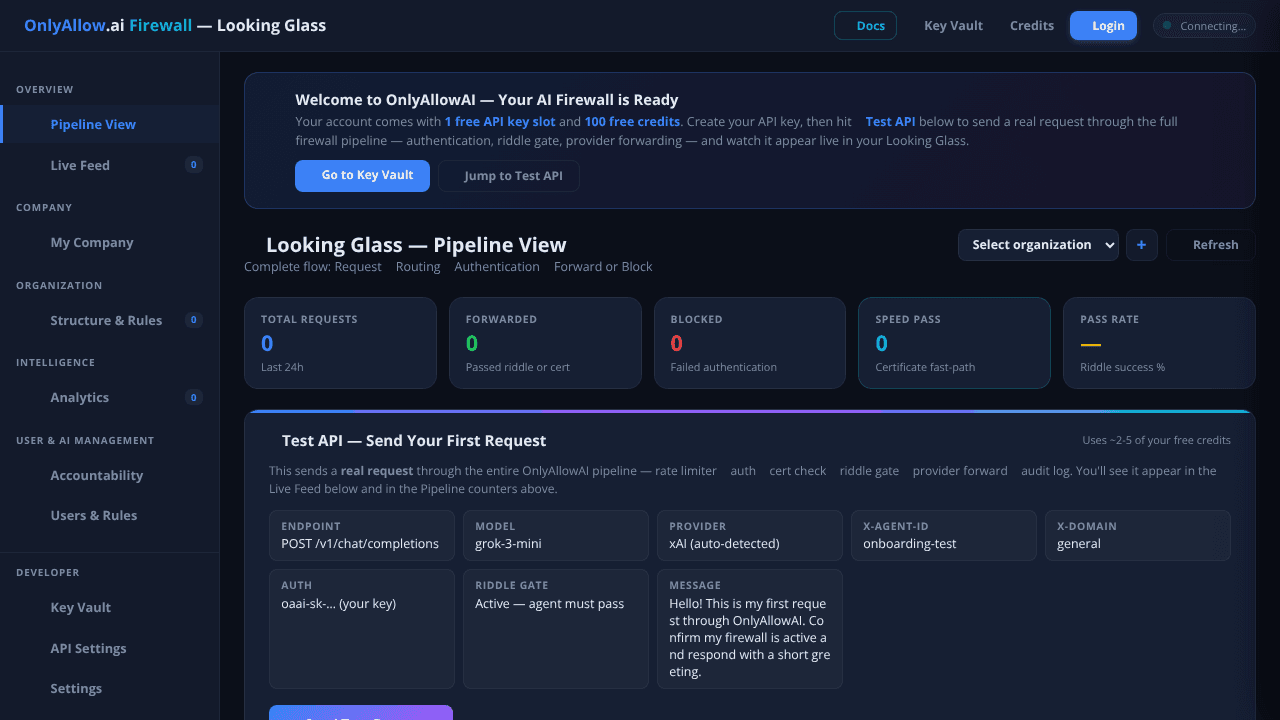Click the 'USER & AI MANAGEMENT' sidebar section header
The image size is (1280, 720).
tap(85, 440)
